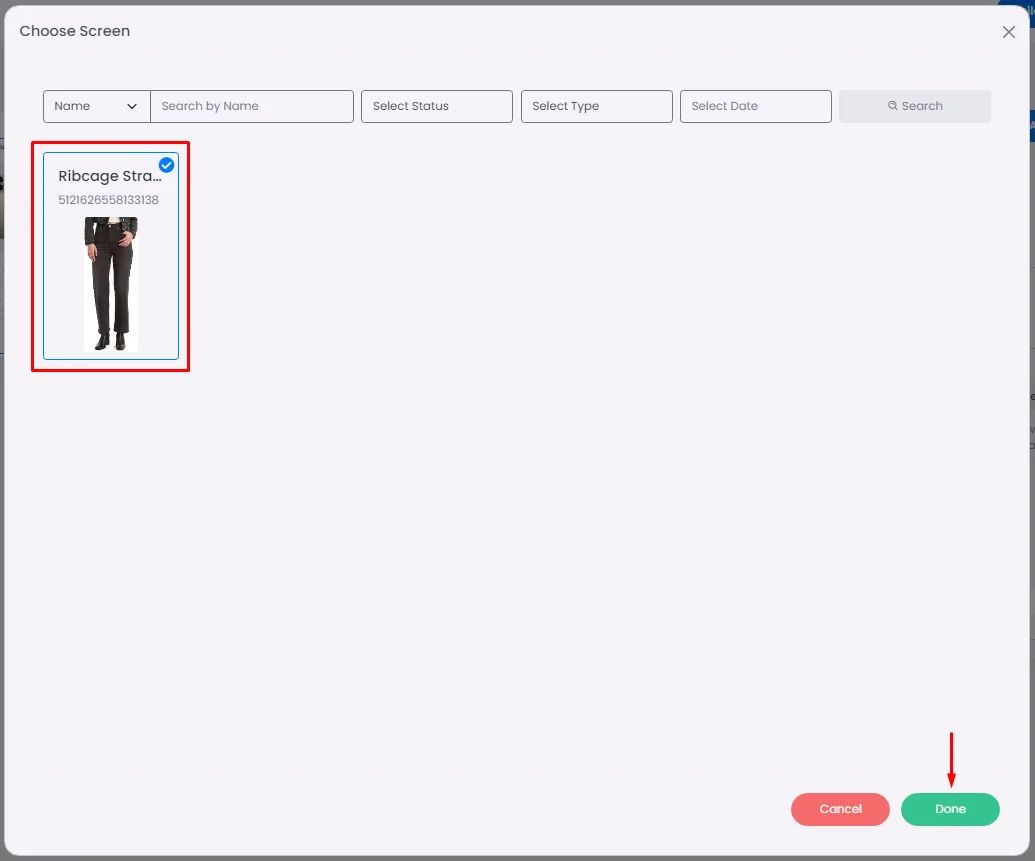
Task: Click the red Cancel button
Action: coord(840,809)
